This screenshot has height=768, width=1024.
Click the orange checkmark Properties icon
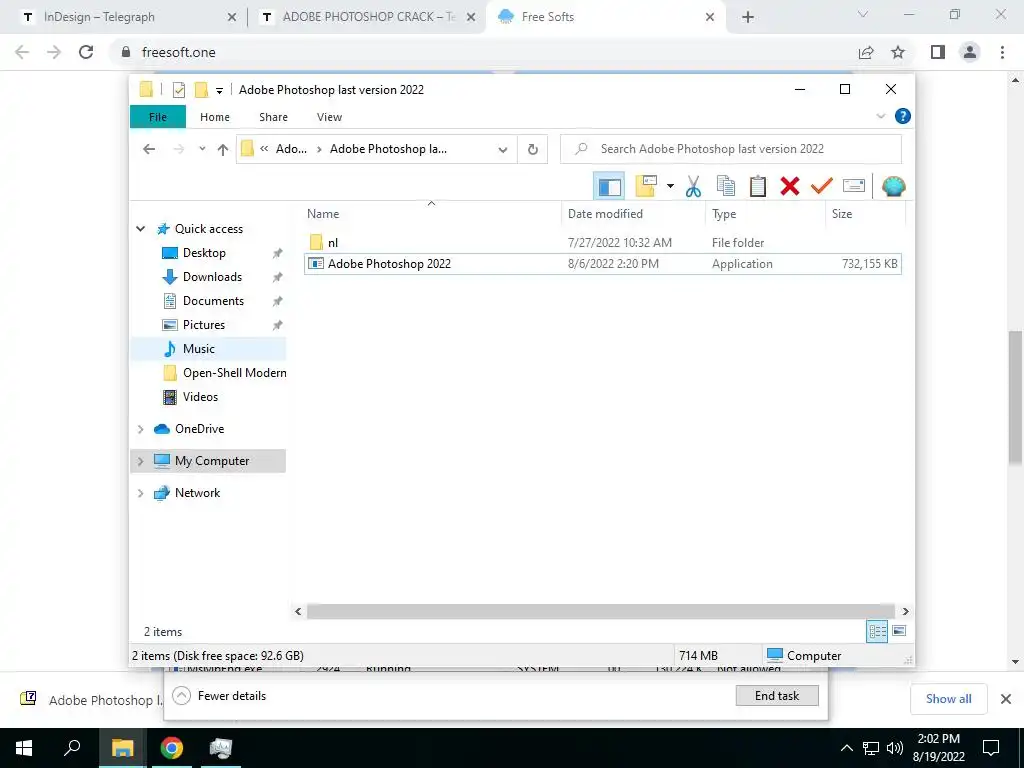[822, 186]
